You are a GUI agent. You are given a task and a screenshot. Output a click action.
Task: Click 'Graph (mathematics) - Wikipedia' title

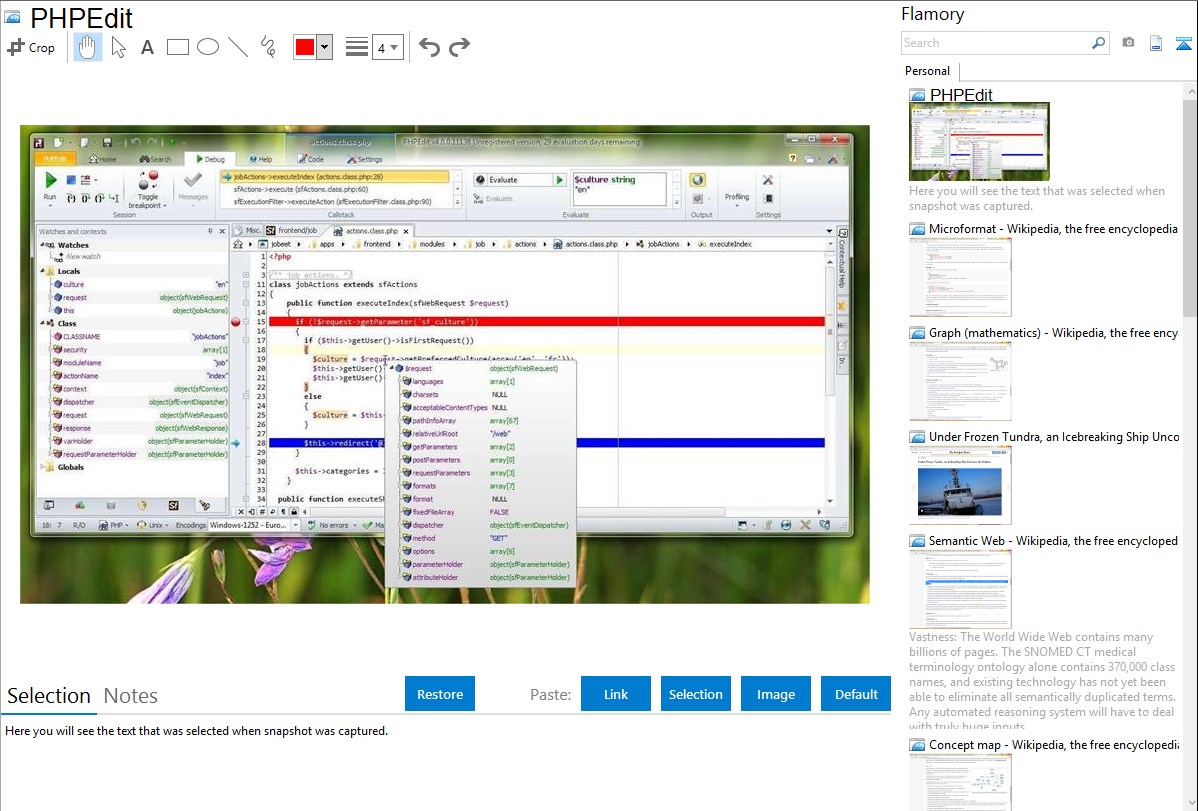[1053, 333]
